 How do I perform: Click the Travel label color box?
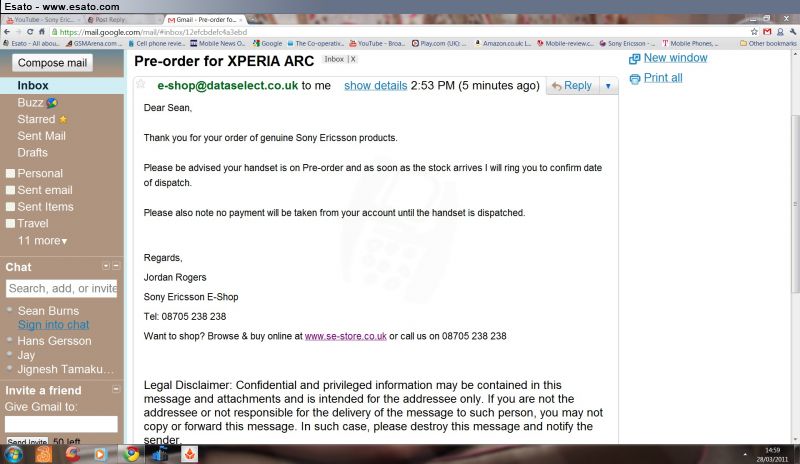(x=10, y=224)
